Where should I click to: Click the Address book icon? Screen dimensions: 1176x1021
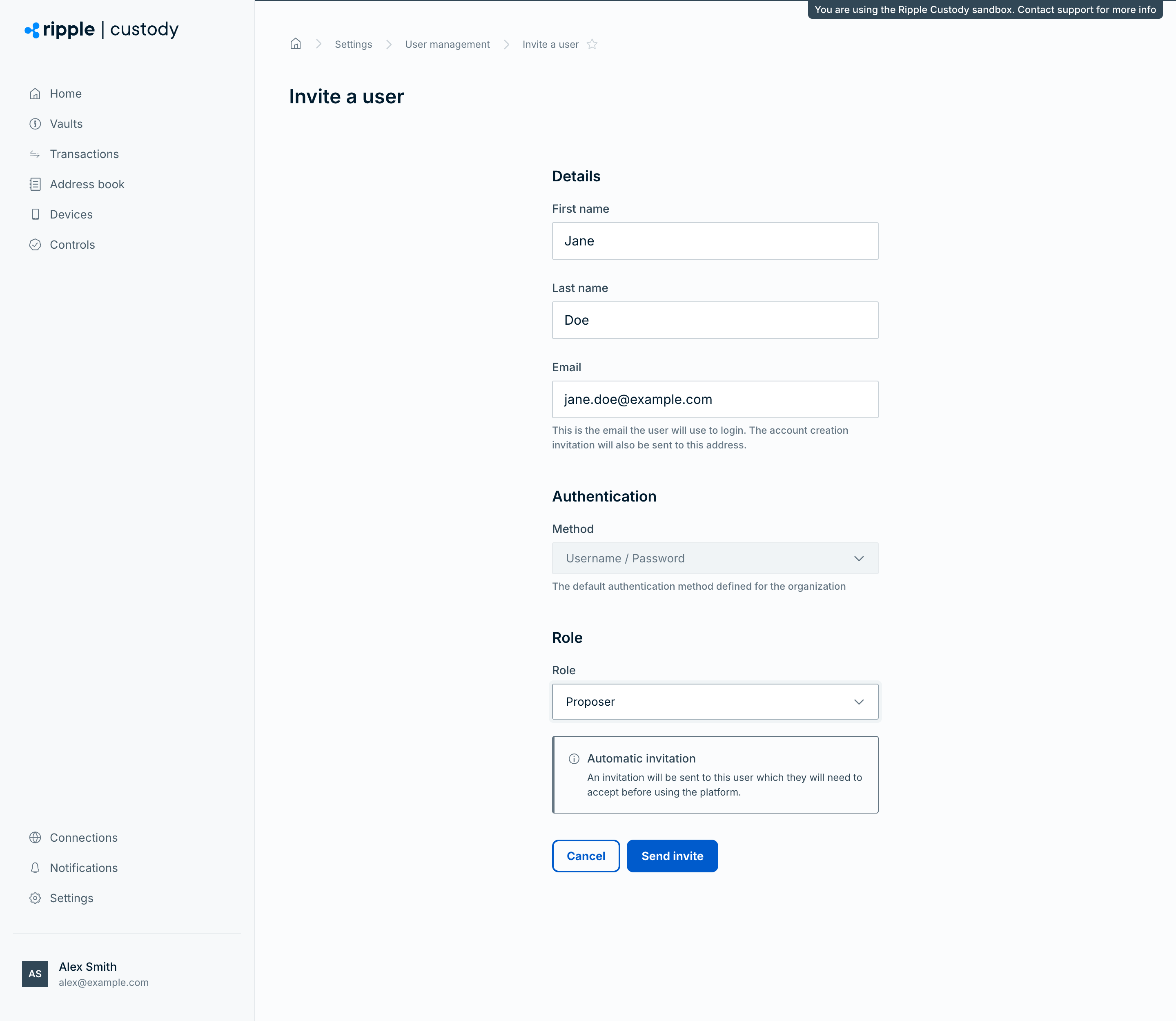point(36,184)
